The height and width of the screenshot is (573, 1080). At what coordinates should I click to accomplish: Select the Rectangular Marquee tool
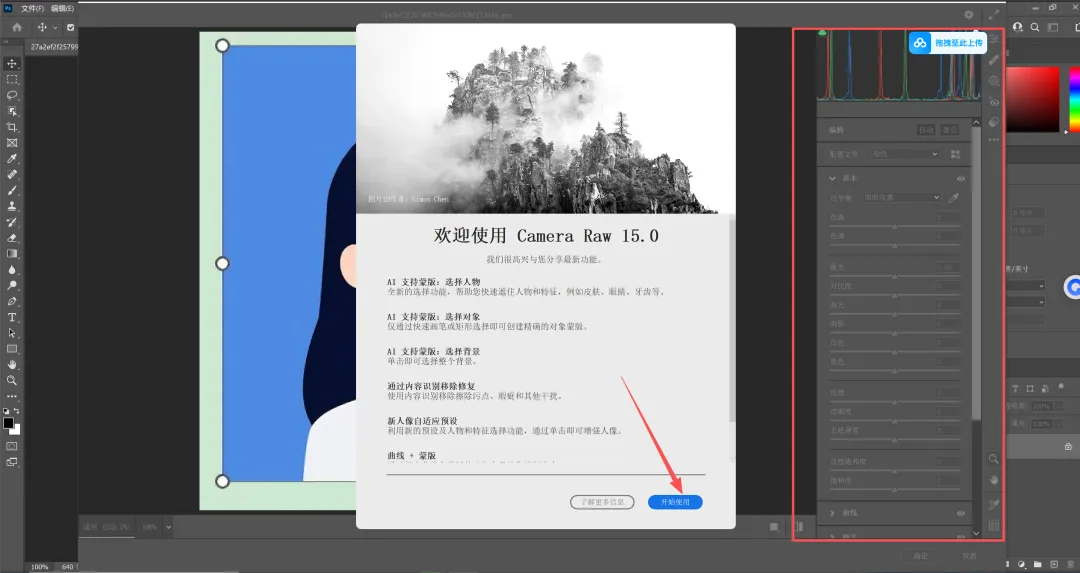[12, 79]
